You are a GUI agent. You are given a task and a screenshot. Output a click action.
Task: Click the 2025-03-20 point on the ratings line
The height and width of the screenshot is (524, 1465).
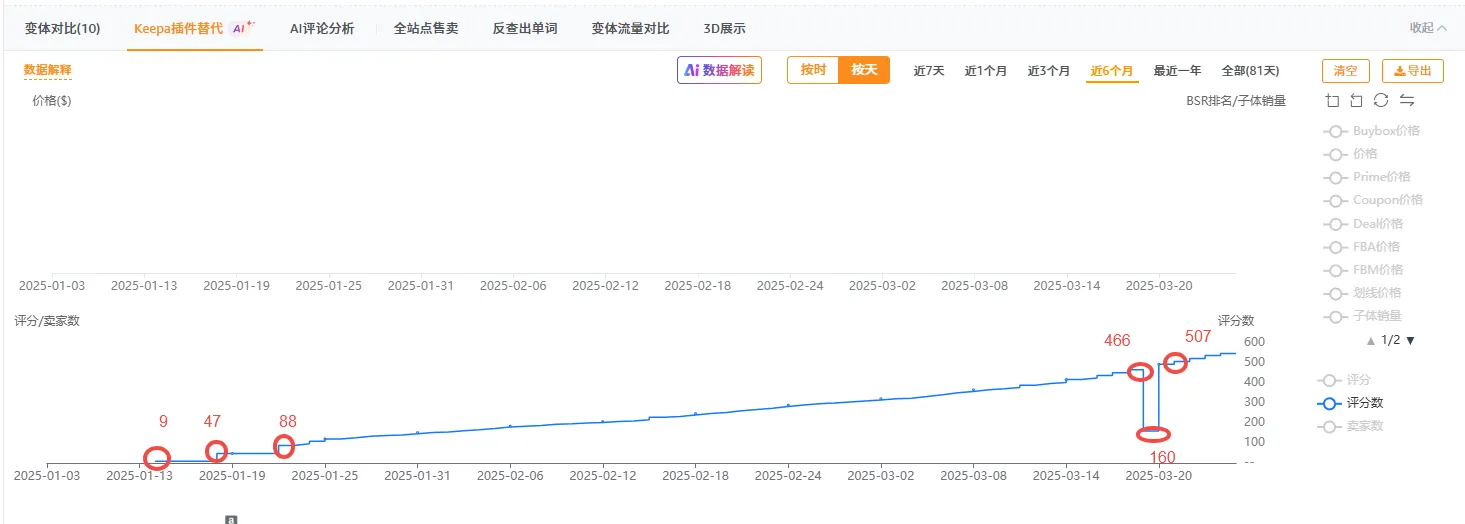tap(1159, 363)
